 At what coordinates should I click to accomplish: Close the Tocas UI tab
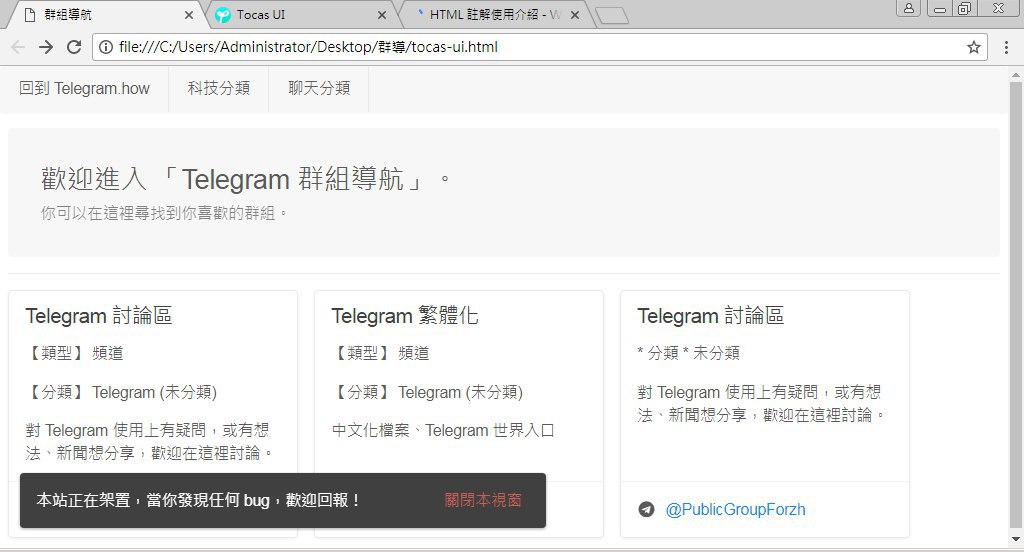click(382, 15)
